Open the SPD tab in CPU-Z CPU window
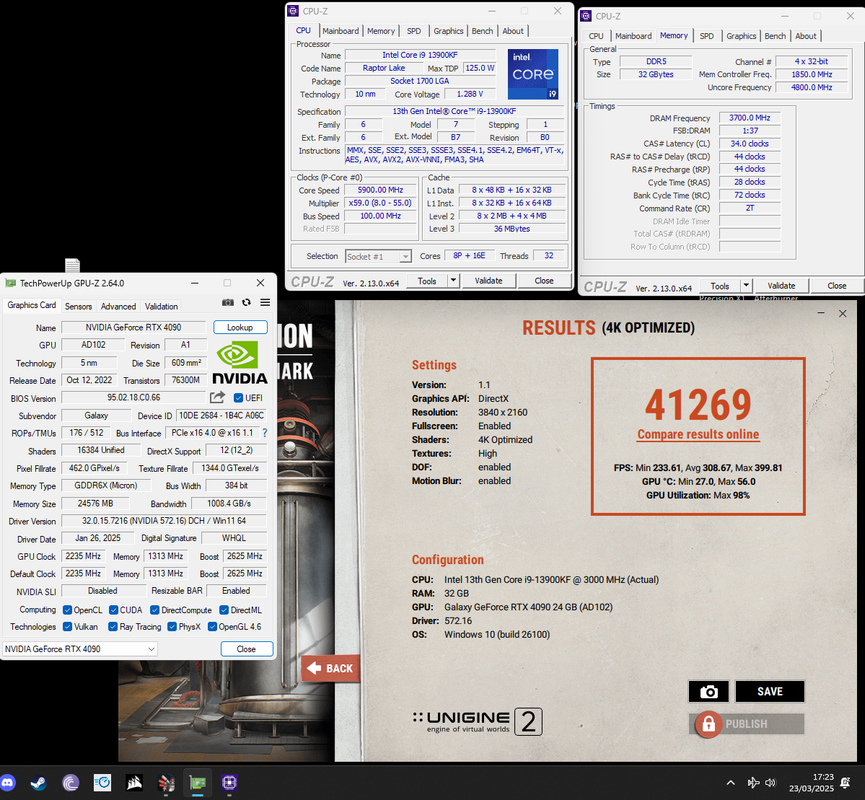865x800 pixels. point(414,31)
